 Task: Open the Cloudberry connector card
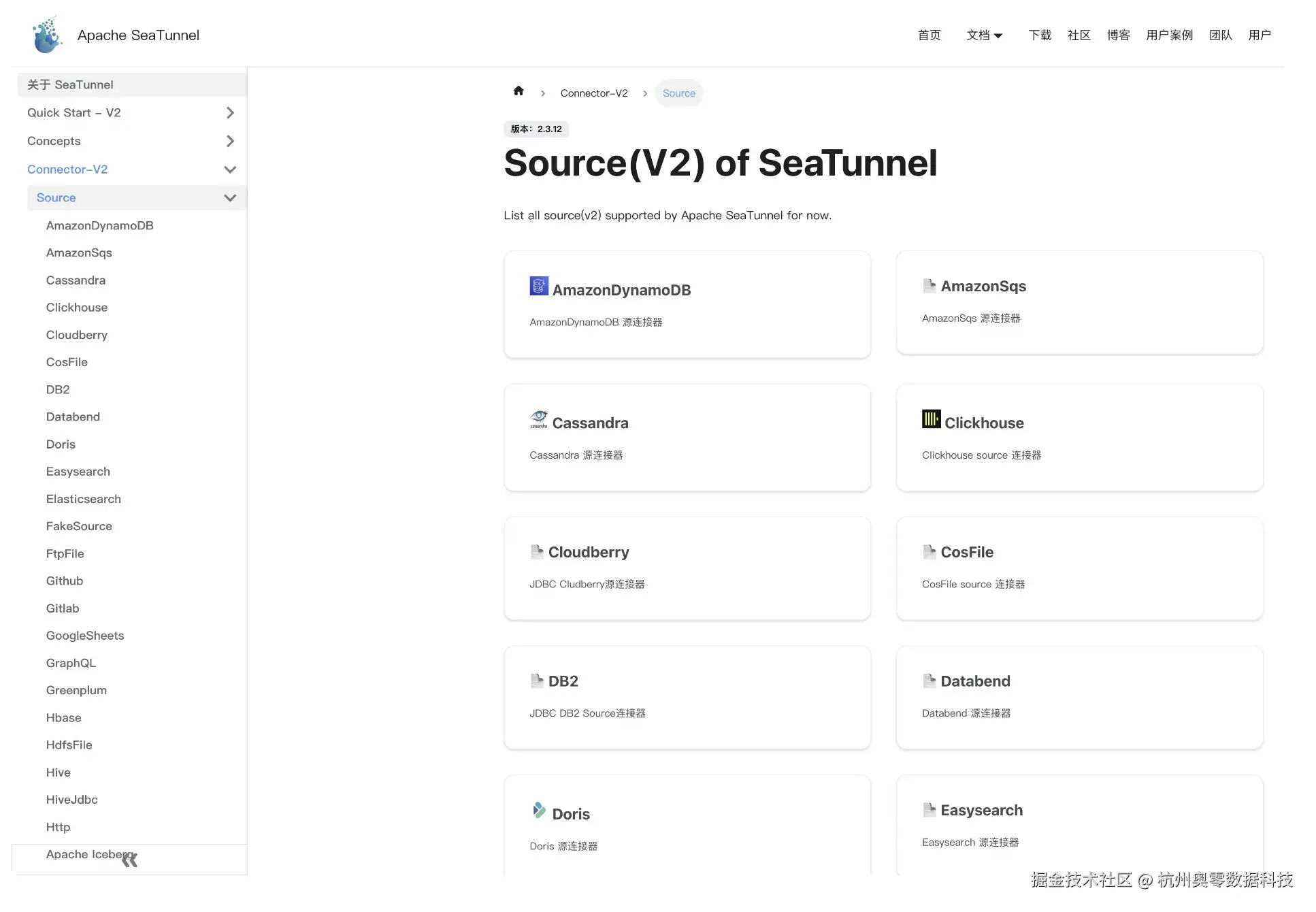687,568
